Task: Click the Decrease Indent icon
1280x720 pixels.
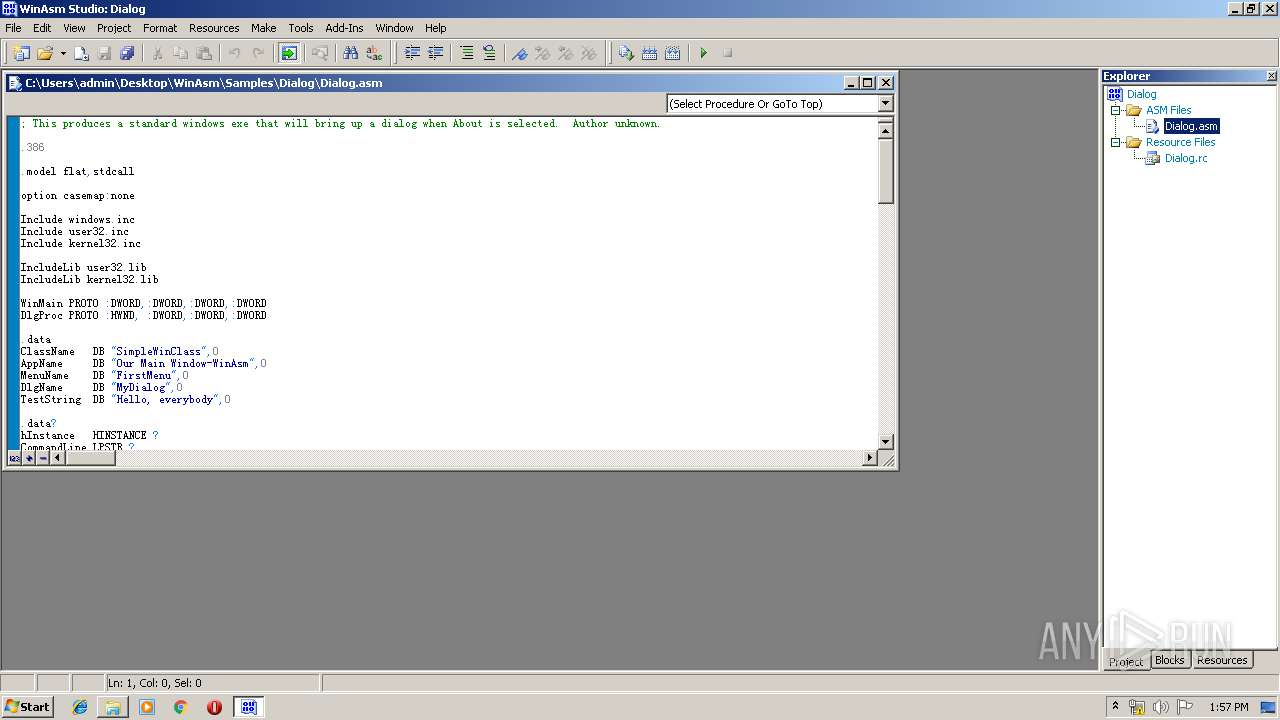Action: click(x=435, y=53)
